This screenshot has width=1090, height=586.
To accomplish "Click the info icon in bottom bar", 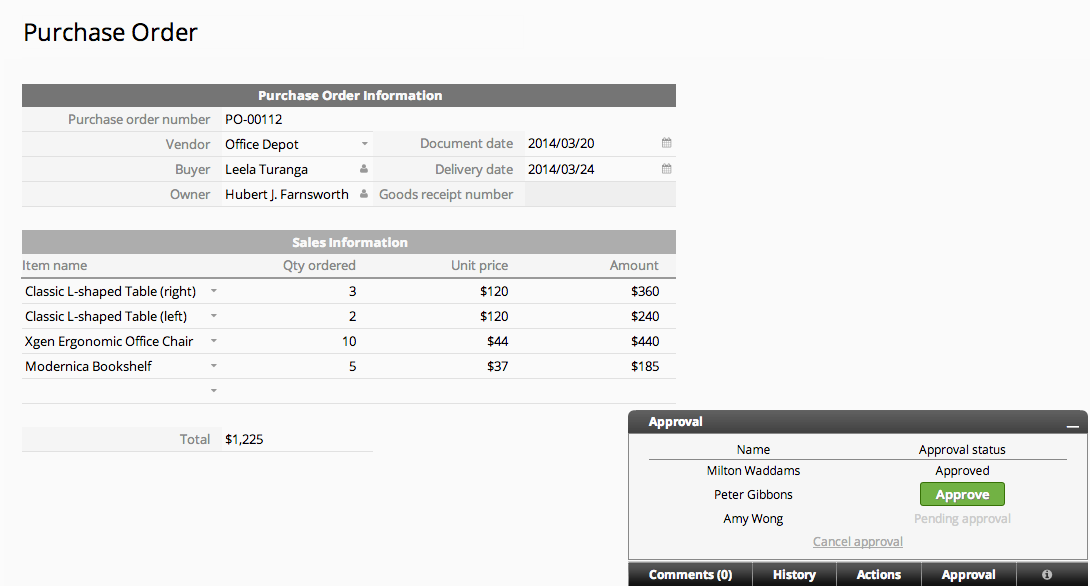I will [1047, 575].
